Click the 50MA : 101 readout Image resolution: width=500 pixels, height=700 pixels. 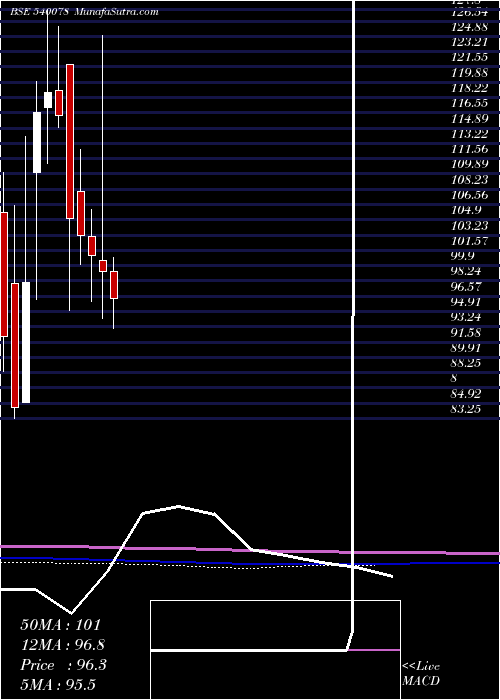pyautogui.click(x=61, y=624)
